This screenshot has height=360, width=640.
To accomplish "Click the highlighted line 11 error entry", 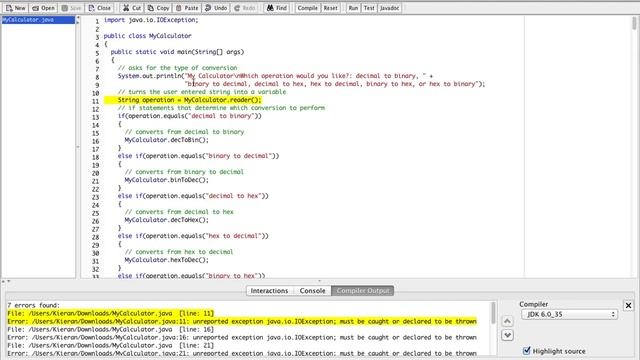I will [x=242, y=317].
